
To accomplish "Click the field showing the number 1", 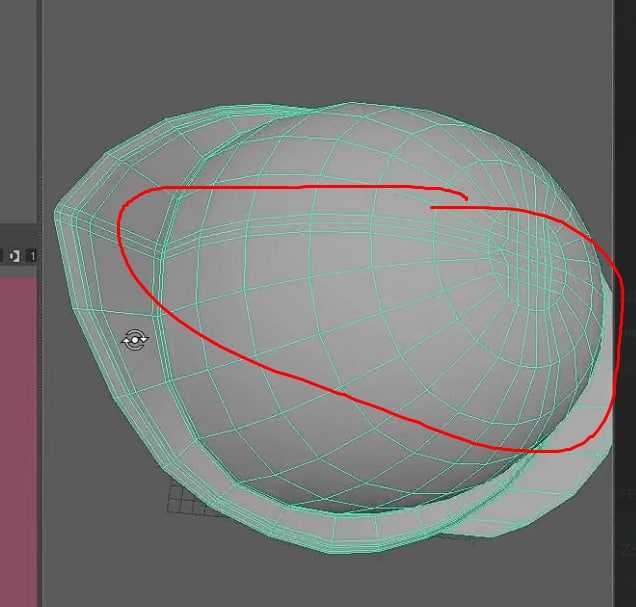I will [32, 256].
